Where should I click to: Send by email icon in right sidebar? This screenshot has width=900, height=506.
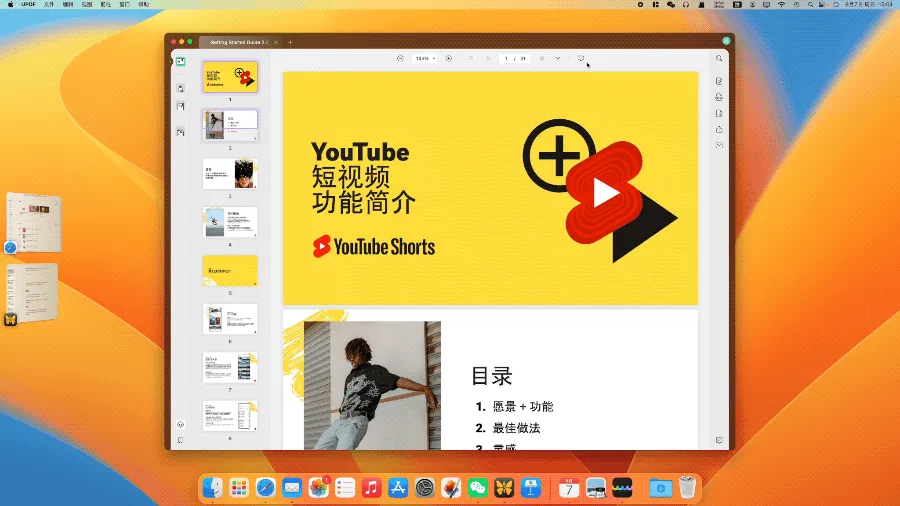click(x=719, y=145)
